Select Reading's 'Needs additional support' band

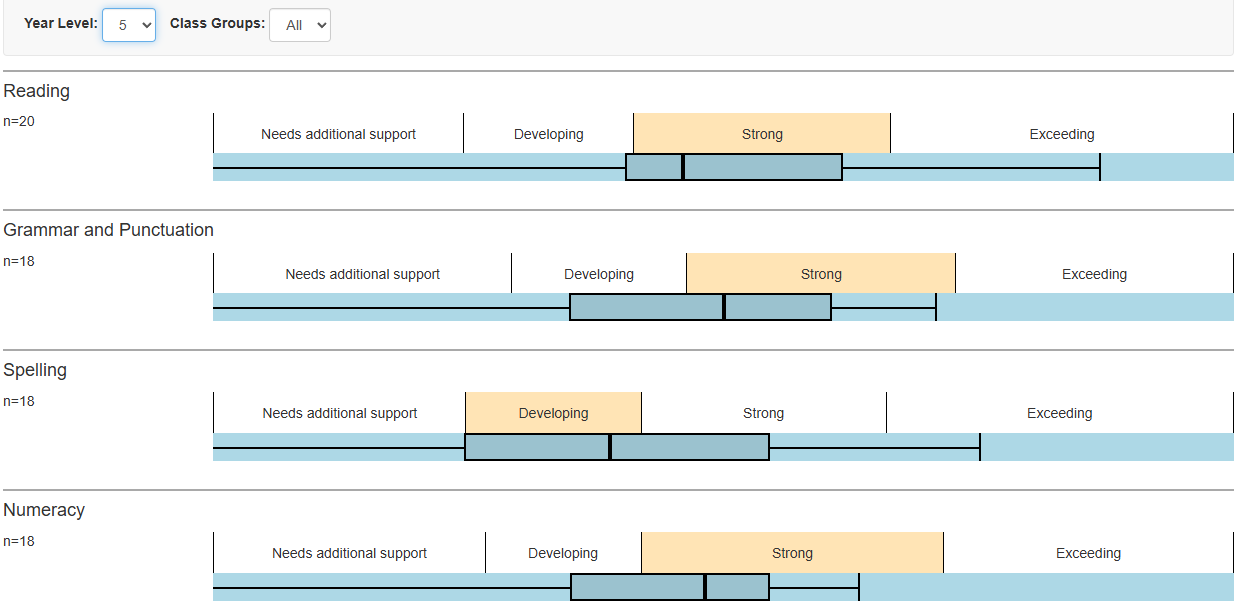click(339, 134)
